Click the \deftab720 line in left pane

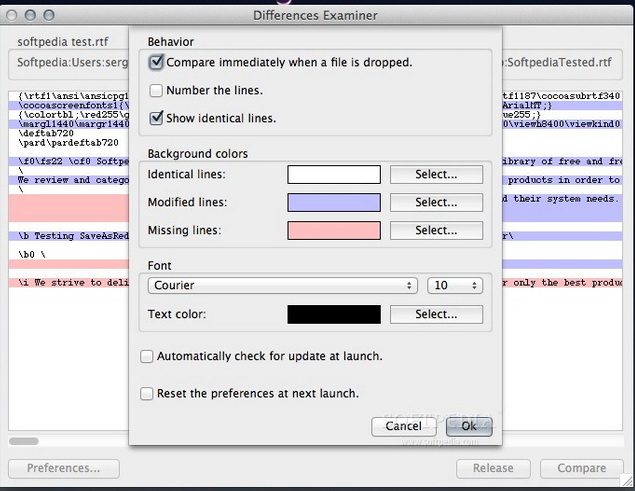point(46,133)
